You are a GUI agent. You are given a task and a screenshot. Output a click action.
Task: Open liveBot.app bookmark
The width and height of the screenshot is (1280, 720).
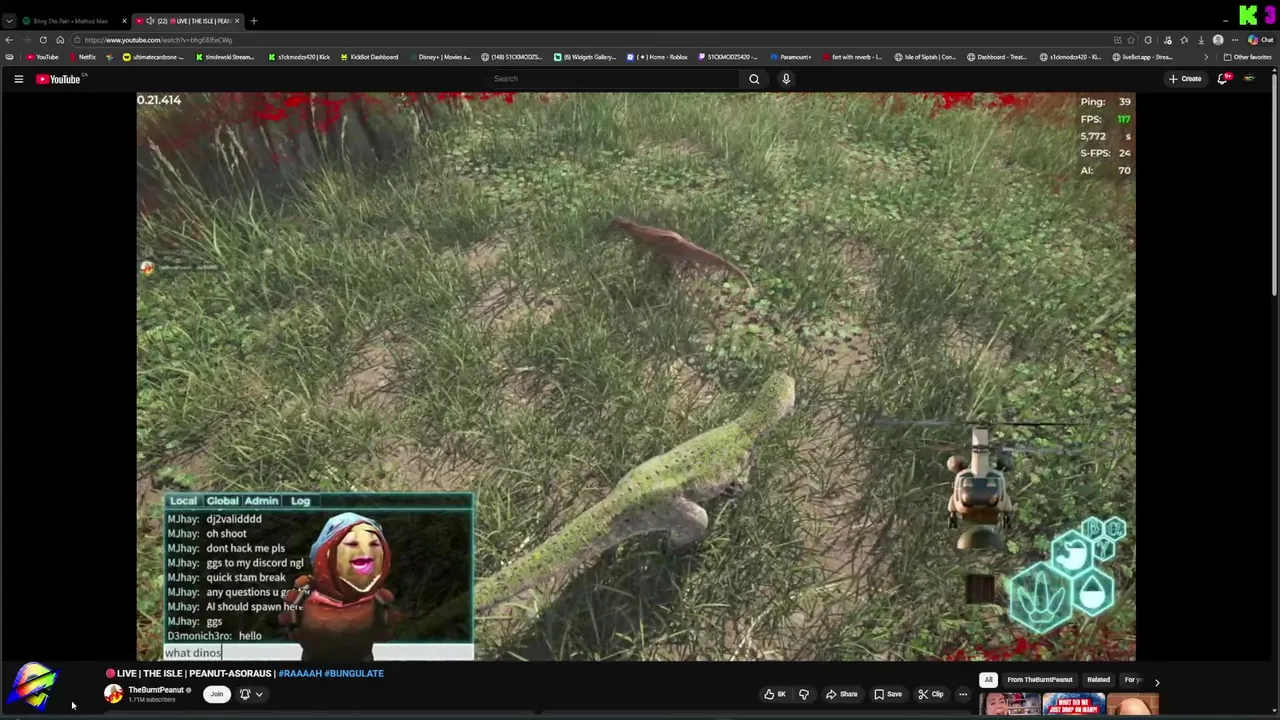click(1143, 57)
